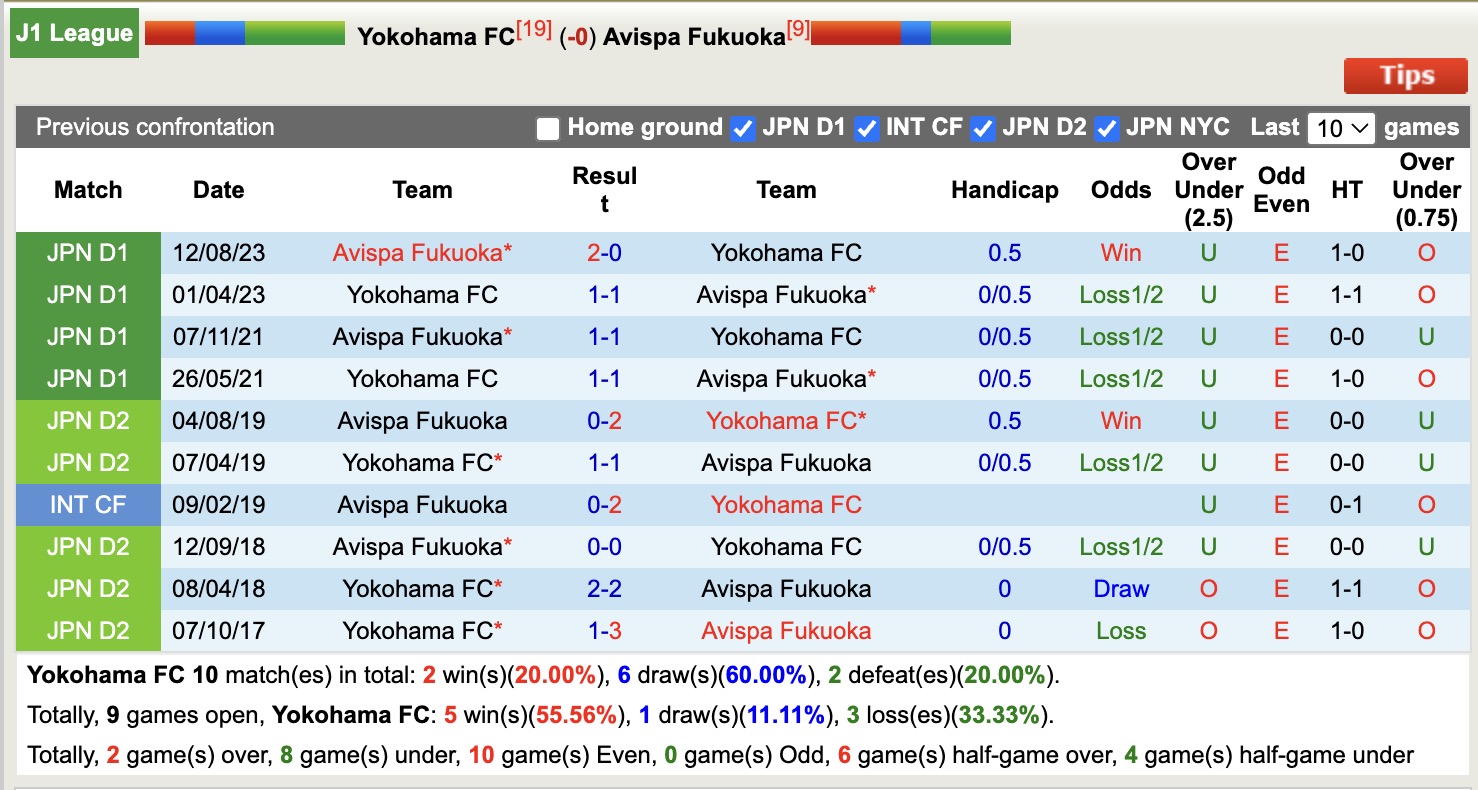The width and height of the screenshot is (1478, 790).
Task: Enable the Home ground checkbox
Action: tap(546, 128)
